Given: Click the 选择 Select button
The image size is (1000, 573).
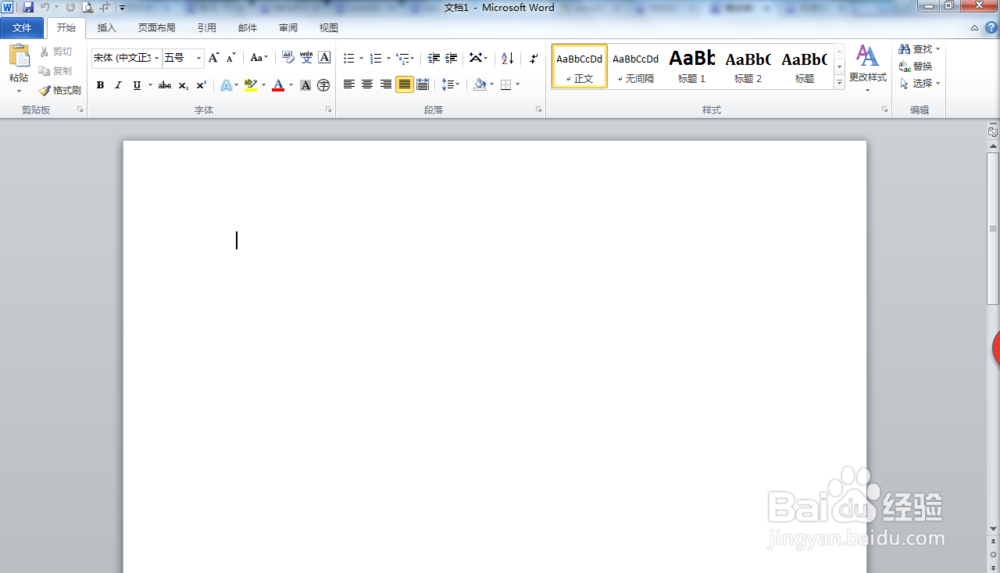Looking at the screenshot, I should coord(919,84).
